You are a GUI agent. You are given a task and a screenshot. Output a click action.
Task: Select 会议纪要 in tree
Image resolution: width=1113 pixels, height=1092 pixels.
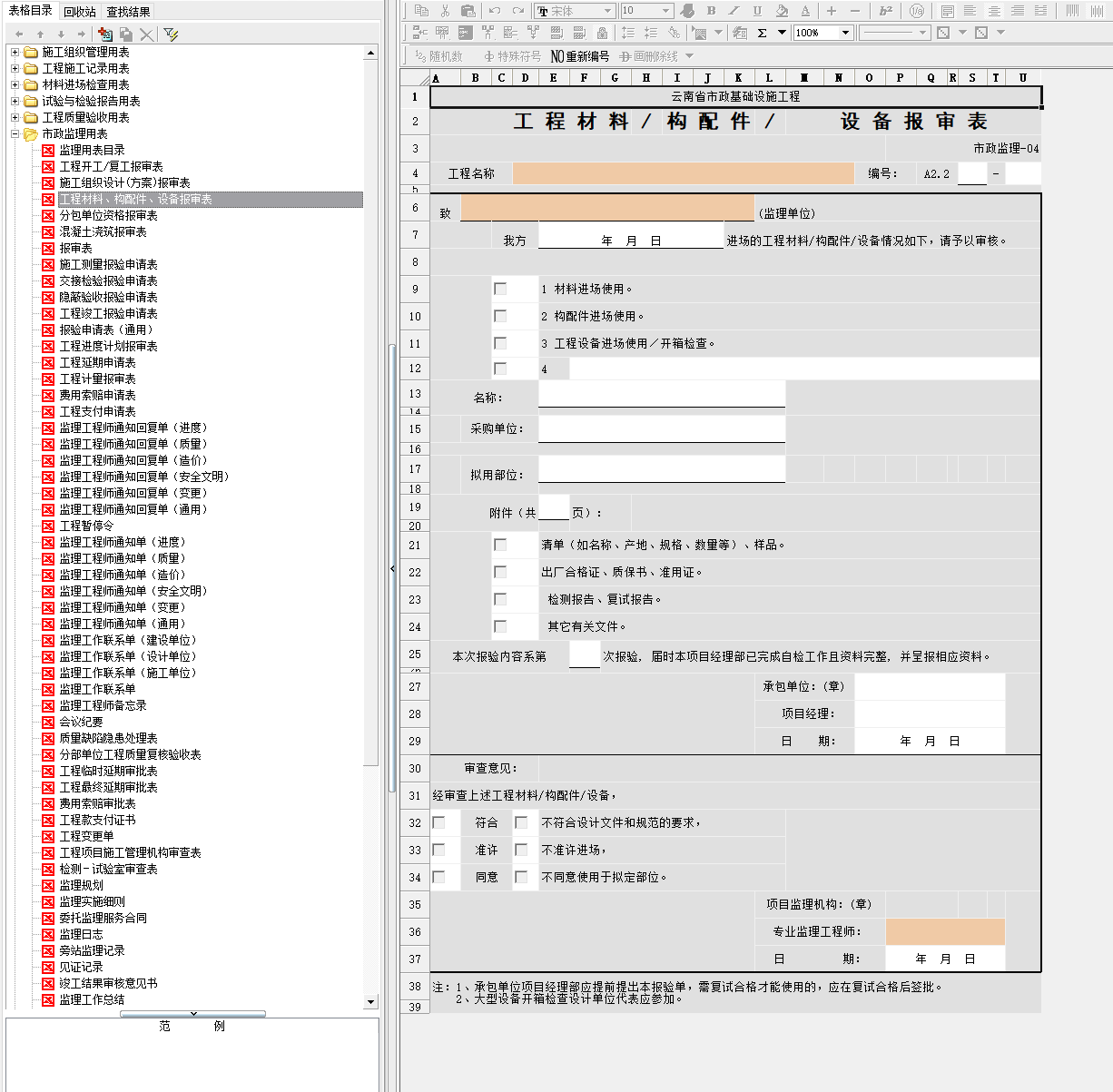pyautogui.click(x=81, y=722)
